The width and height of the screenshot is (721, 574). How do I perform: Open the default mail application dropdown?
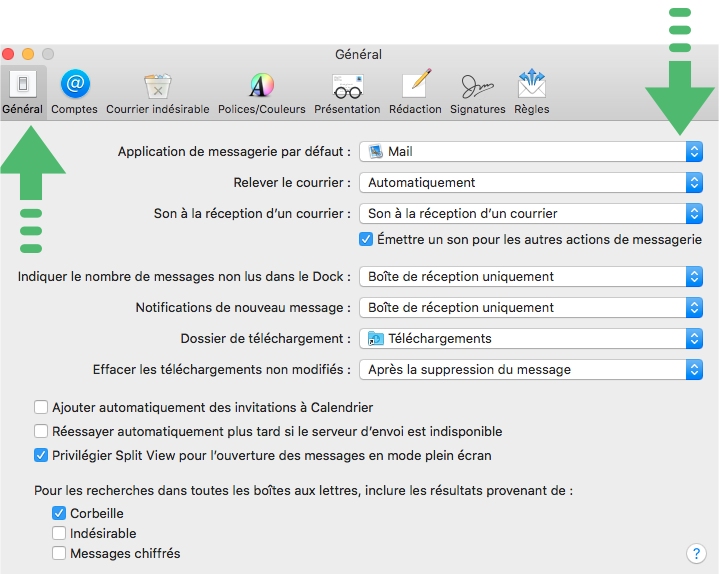click(x=530, y=152)
